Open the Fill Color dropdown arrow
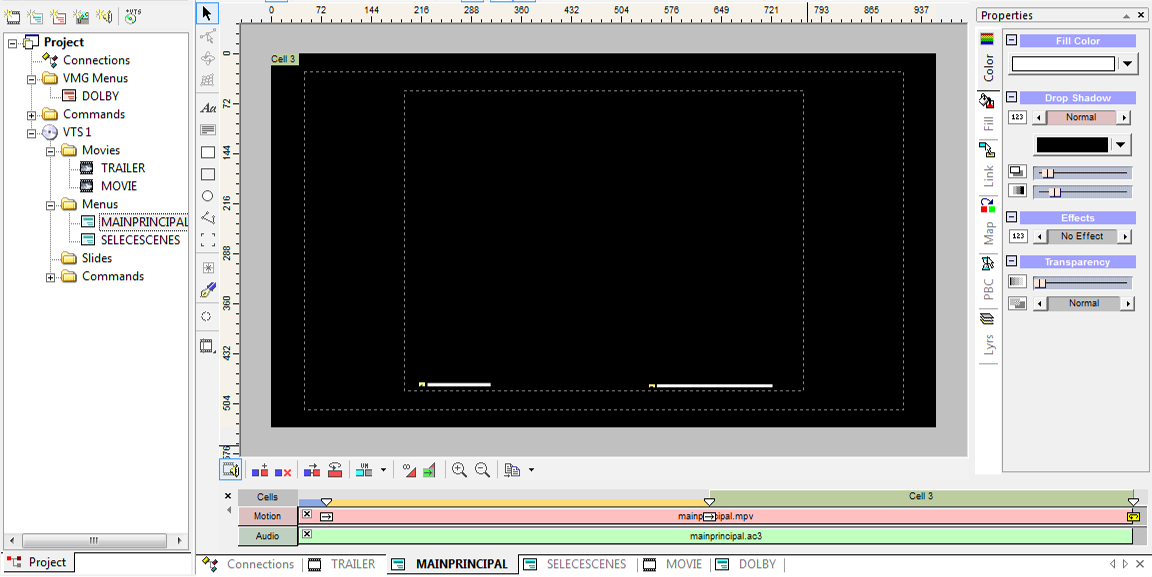 click(x=1127, y=64)
